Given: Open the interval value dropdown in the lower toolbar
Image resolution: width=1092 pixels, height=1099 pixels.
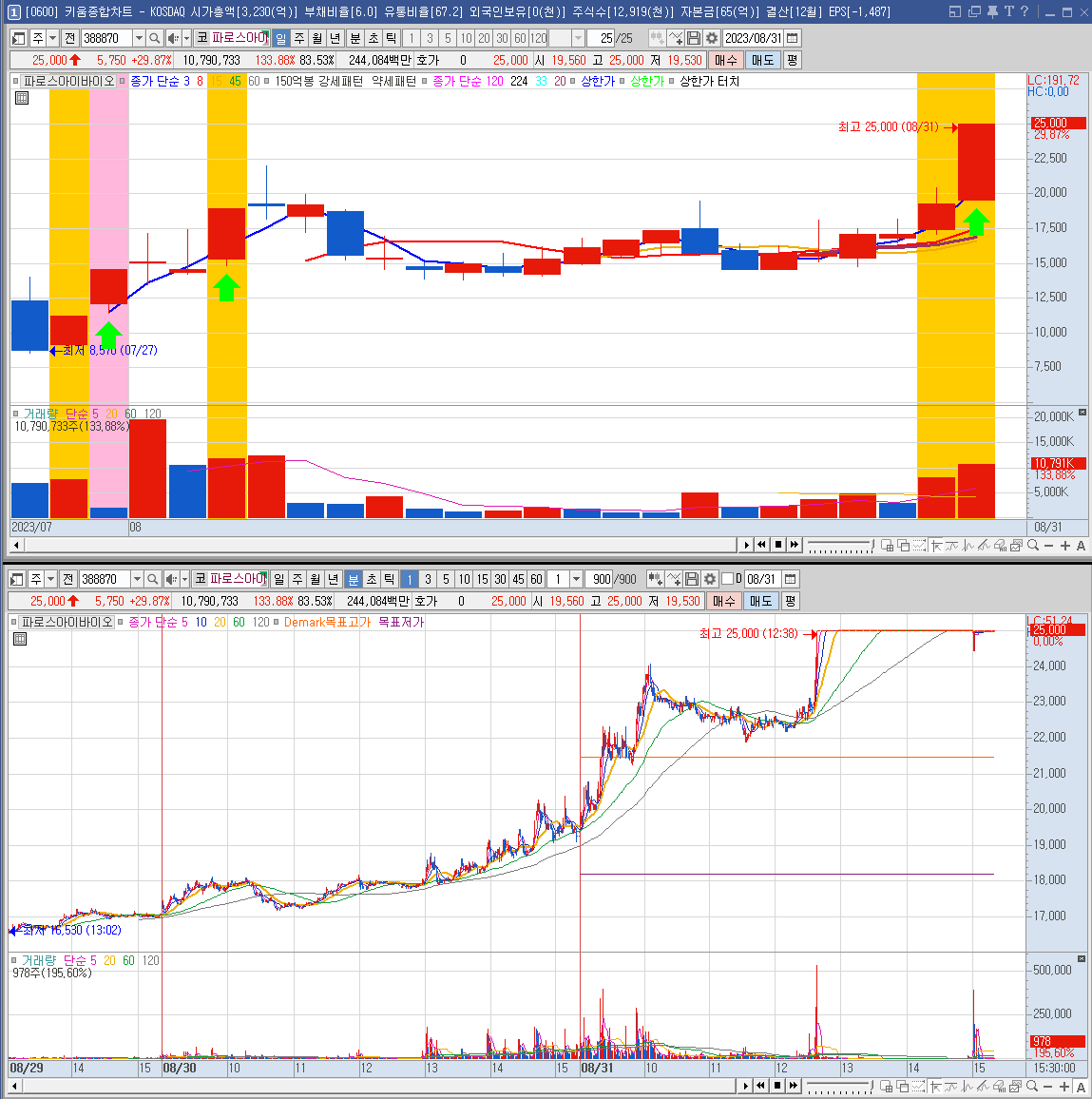Looking at the screenshot, I should [577, 579].
